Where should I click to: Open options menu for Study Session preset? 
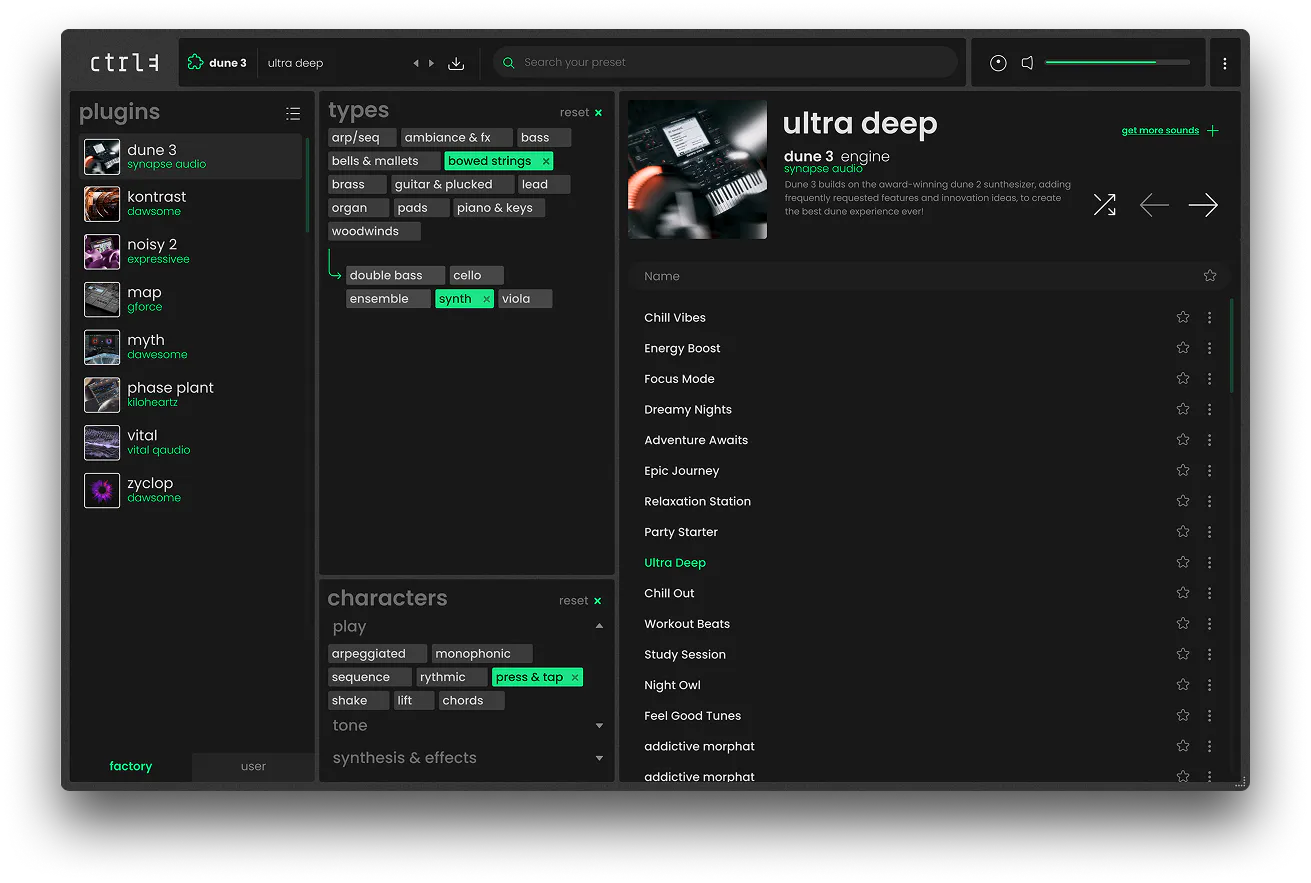pyautogui.click(x=1209, y=654)
